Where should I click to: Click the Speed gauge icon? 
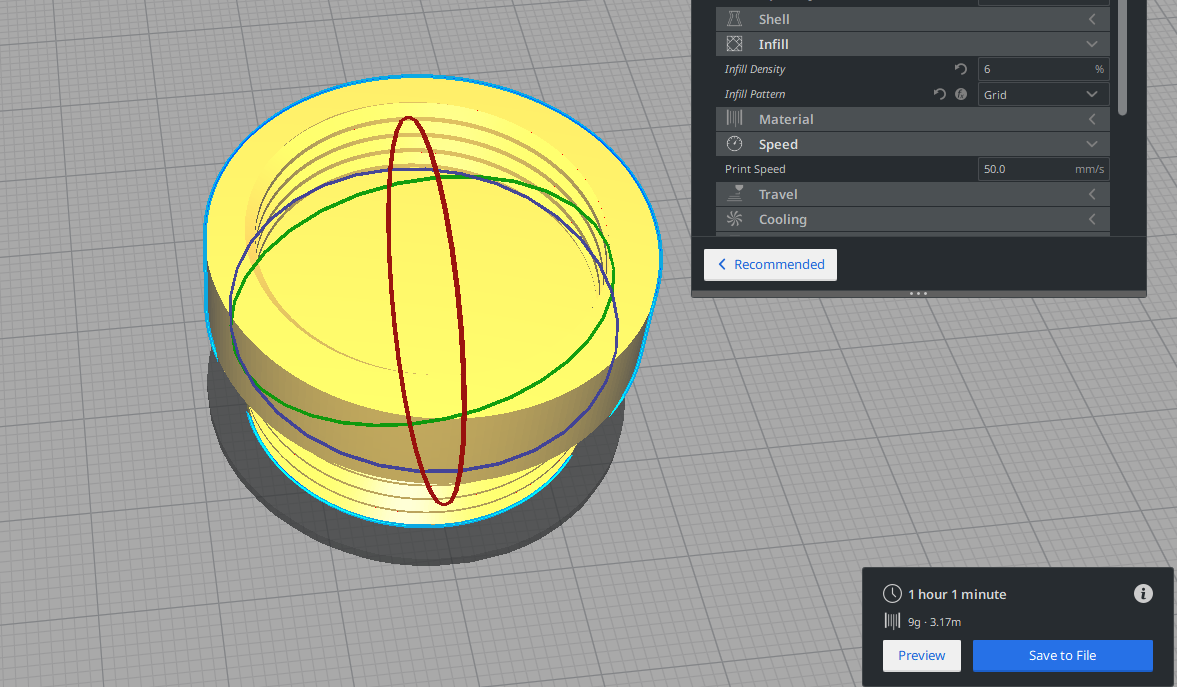click(734, 143)
